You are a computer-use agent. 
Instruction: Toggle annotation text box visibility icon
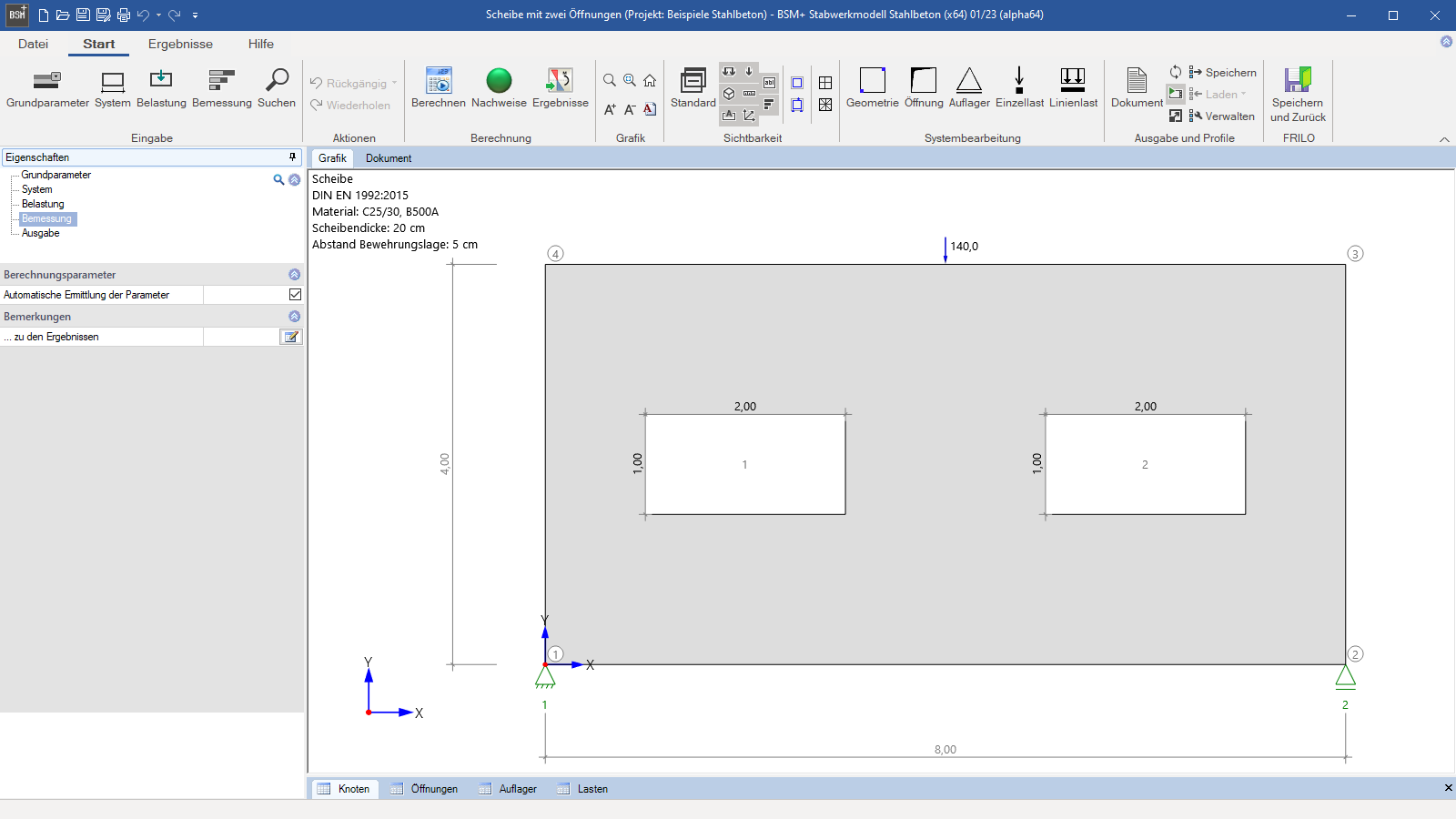[x=729, y=116]
